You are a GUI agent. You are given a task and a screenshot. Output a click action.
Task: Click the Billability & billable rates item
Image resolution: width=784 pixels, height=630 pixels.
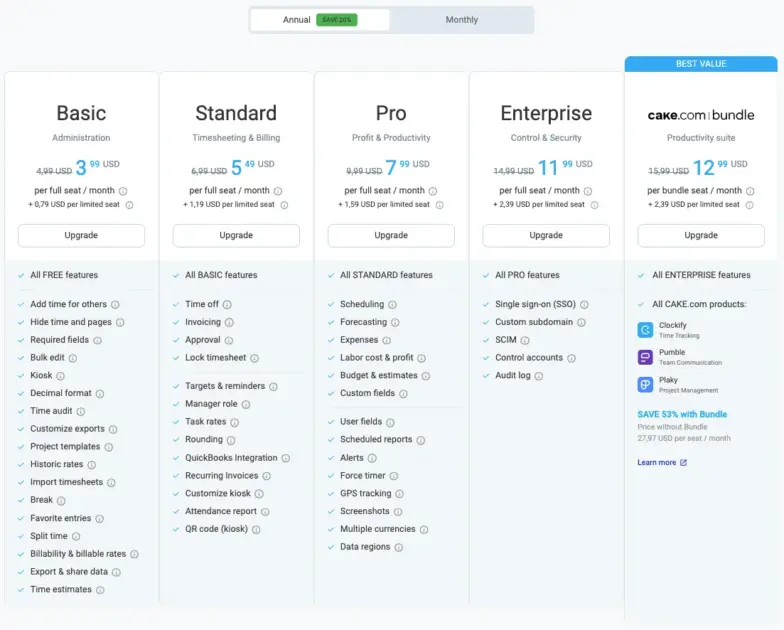click(78, 554)
